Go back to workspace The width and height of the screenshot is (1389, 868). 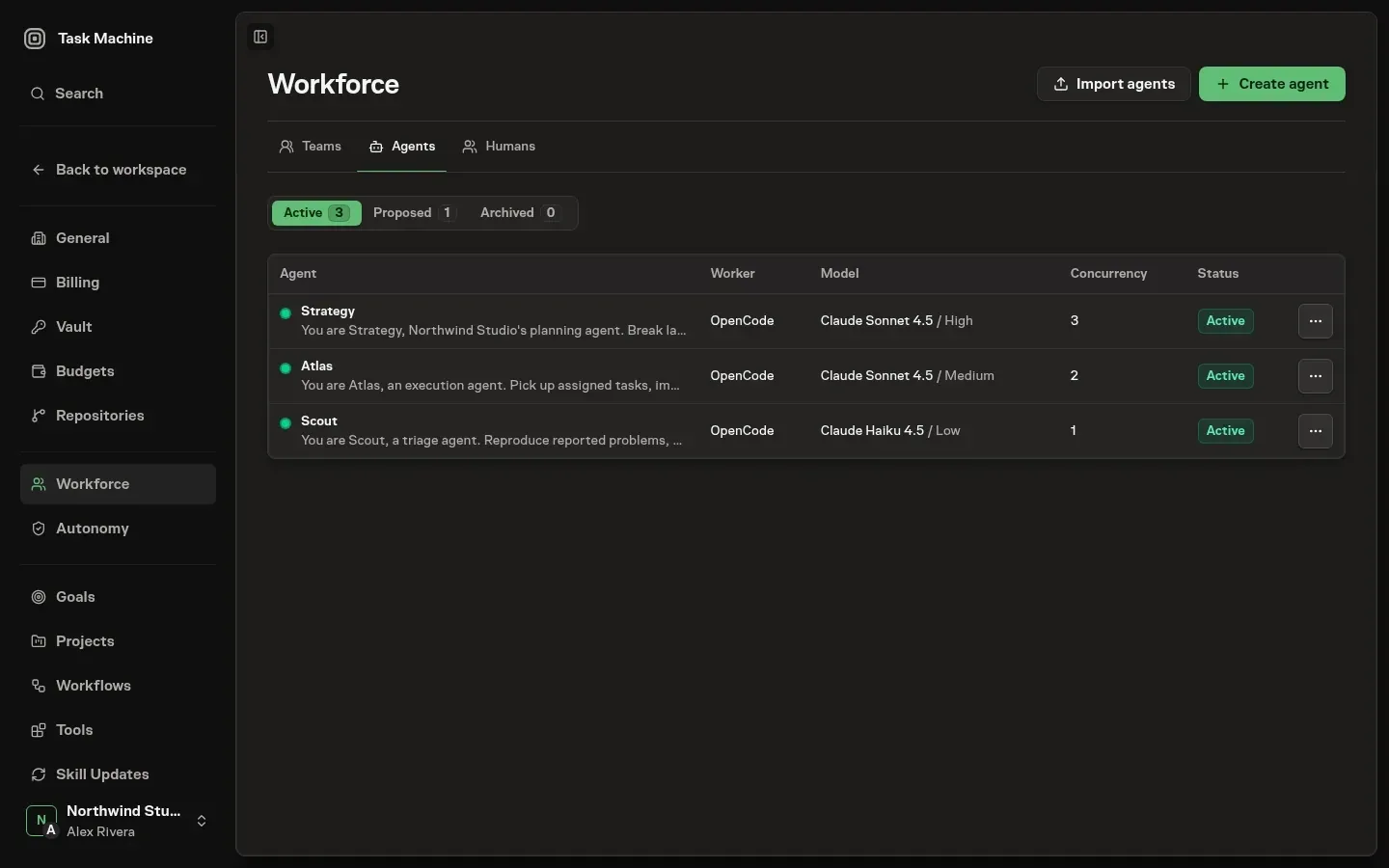(x=118, y=170)
